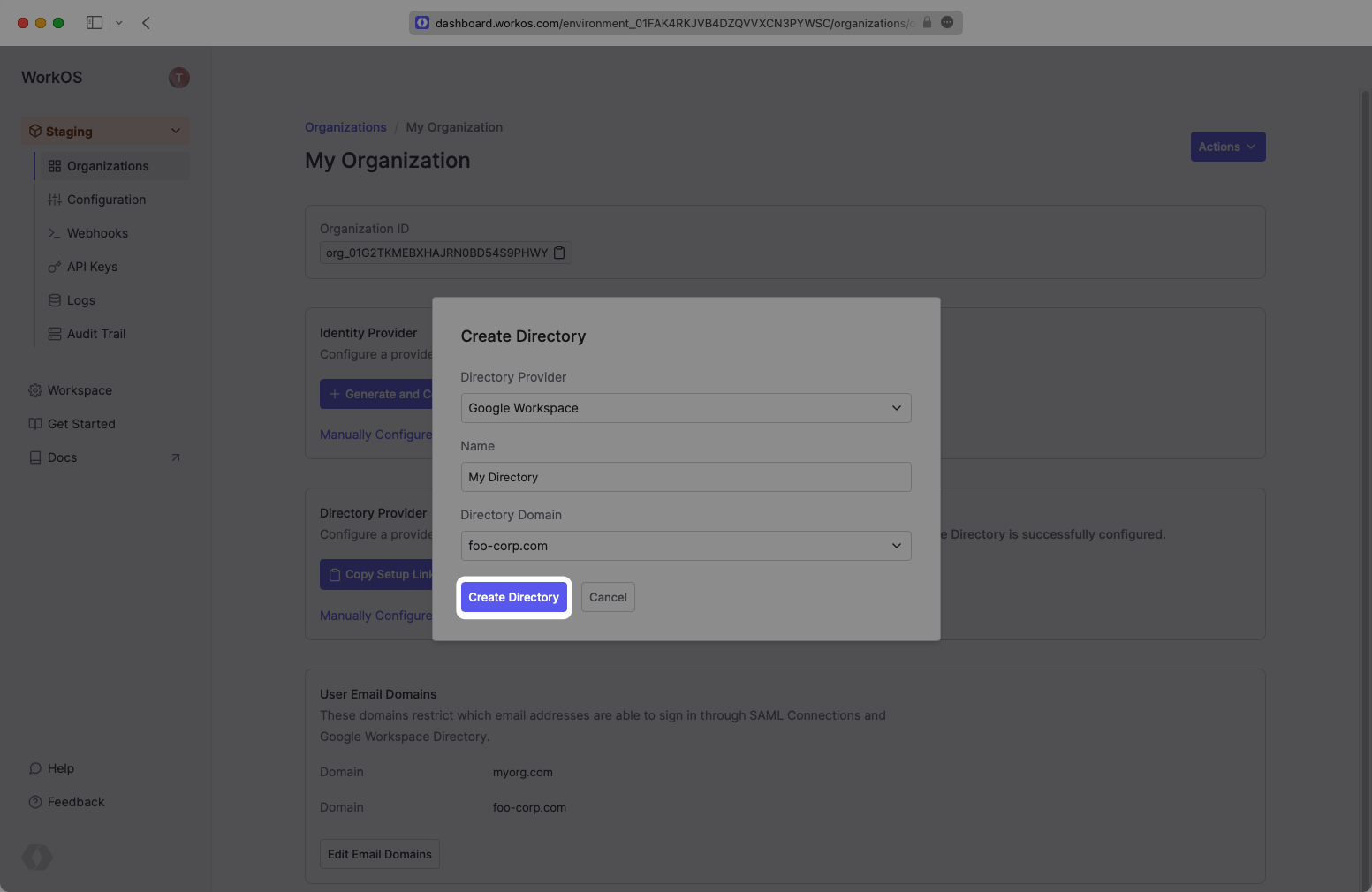The height and width of the screenshot is (892, 1372).
Task: Open the Help item in sidebar
Action: point(60,768)
